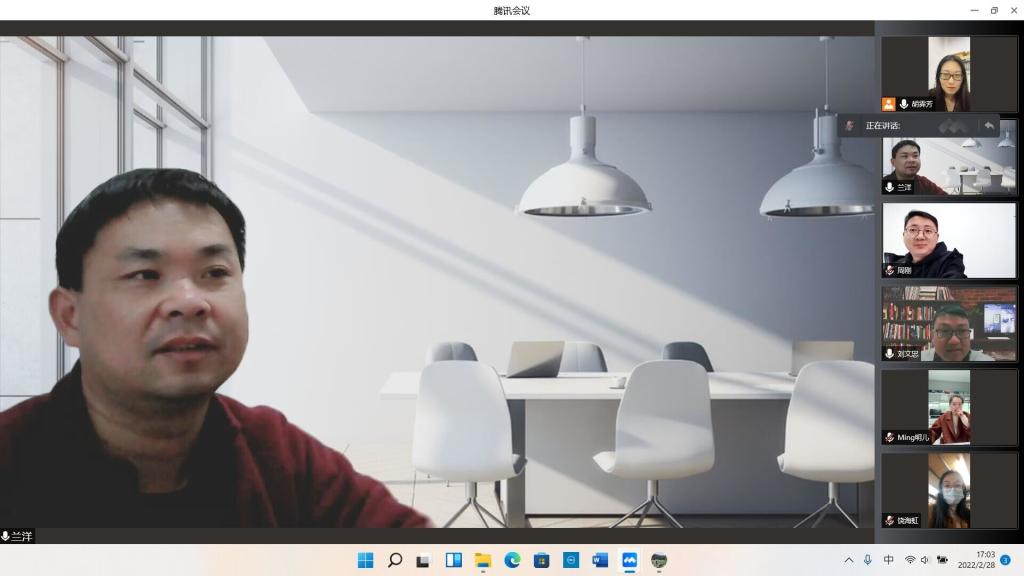Open the Windows Start menu
This screenshot has width=1024, height=576.
(366, 560)
